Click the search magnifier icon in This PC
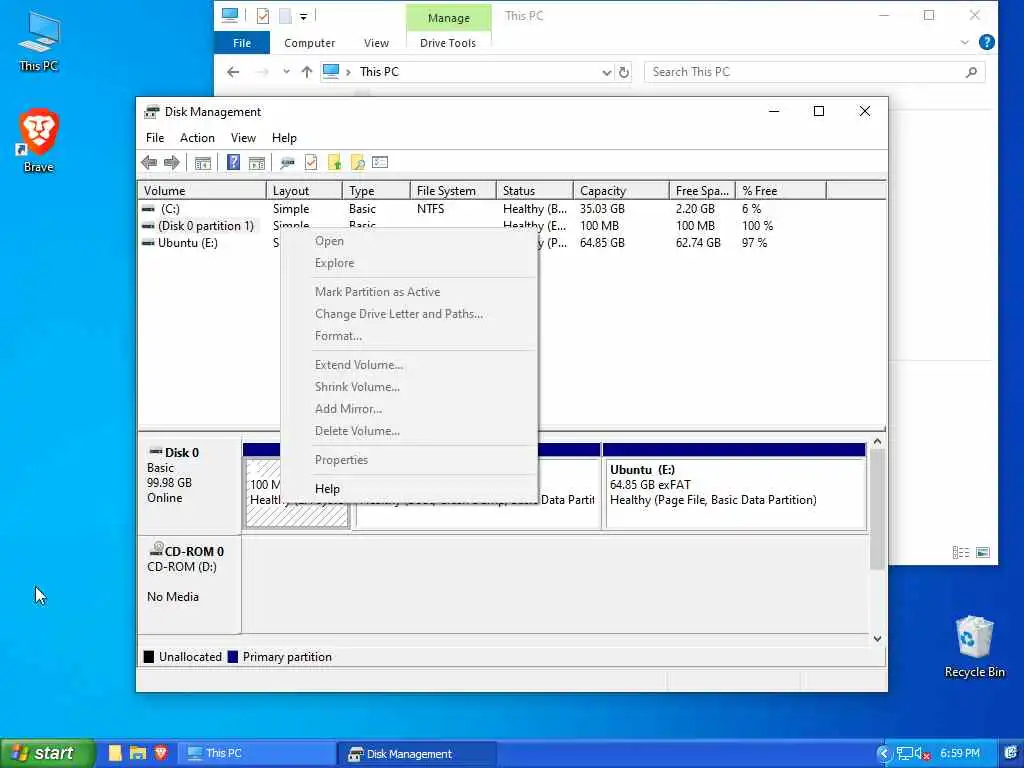This screenshot has height=768, width=1024. coord(971,72)
